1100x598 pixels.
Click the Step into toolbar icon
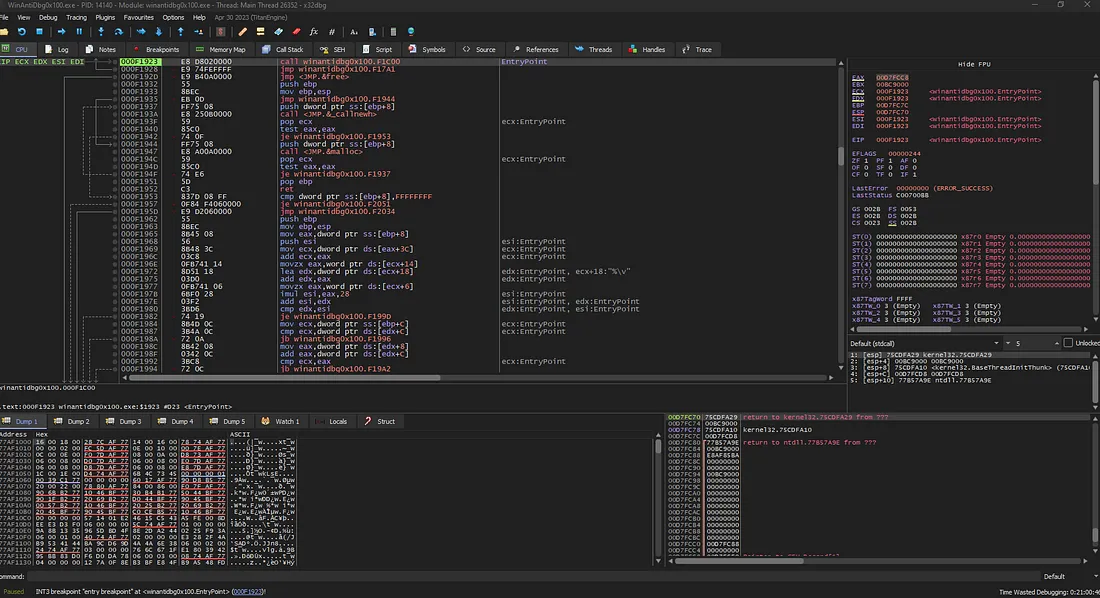tap(102, 32)
